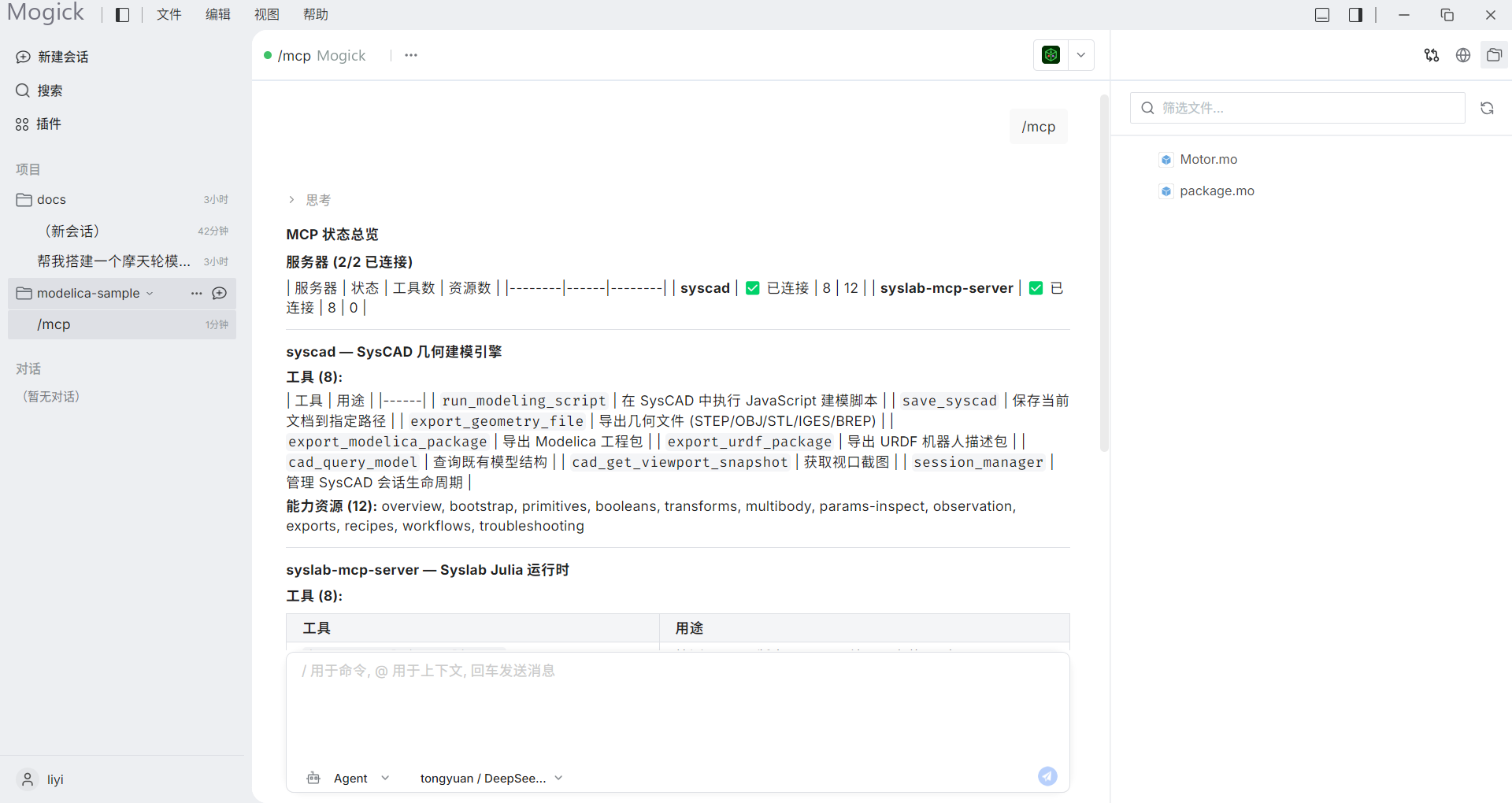Click the green cube app icon
The height and width of the screenshot is (803, 1512).
click(1051, 55)
